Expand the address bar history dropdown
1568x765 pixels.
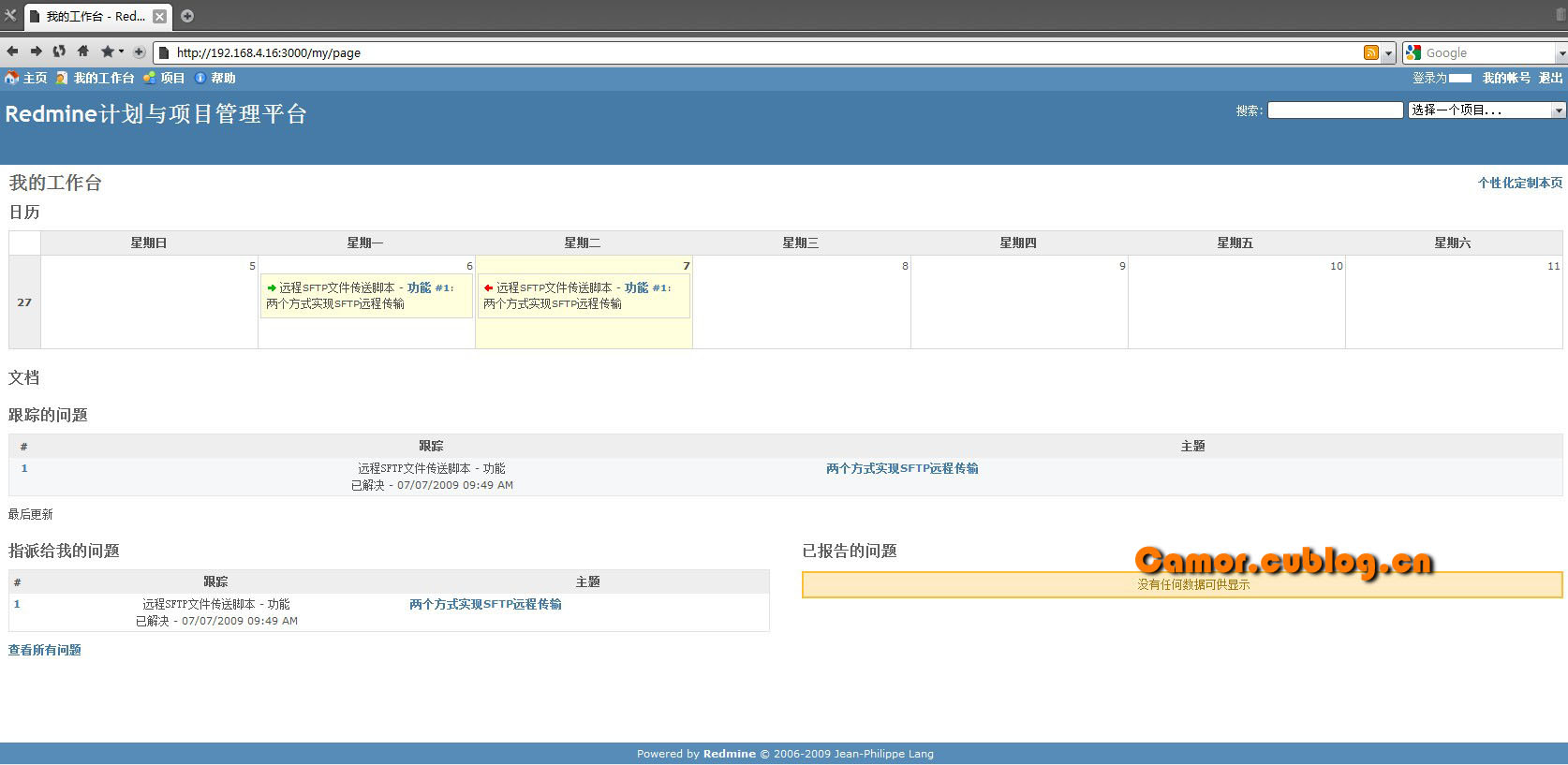[1389, 53]
